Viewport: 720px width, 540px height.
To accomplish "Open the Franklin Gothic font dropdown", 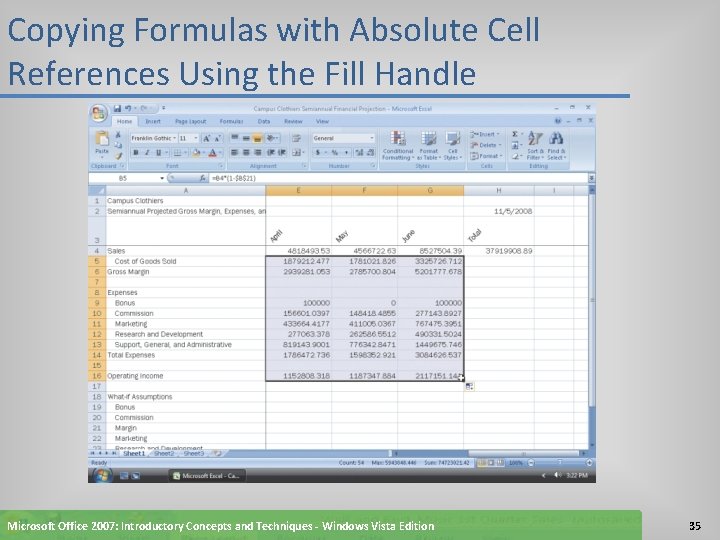I will [174, 138].
